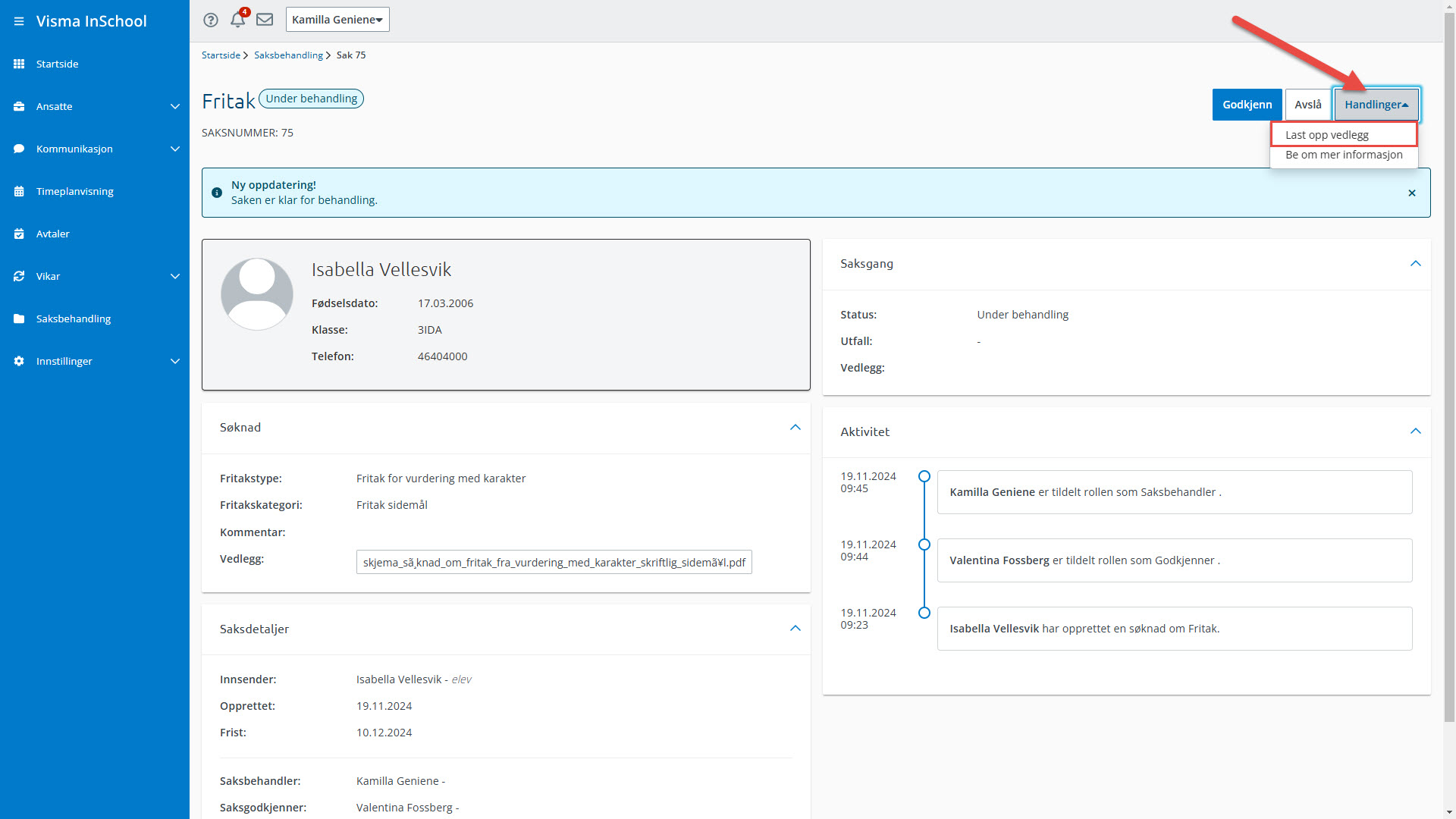This screenshot has width=1456, height=819.
Task: Open the messages envelope icon
Action: point(265,20)
